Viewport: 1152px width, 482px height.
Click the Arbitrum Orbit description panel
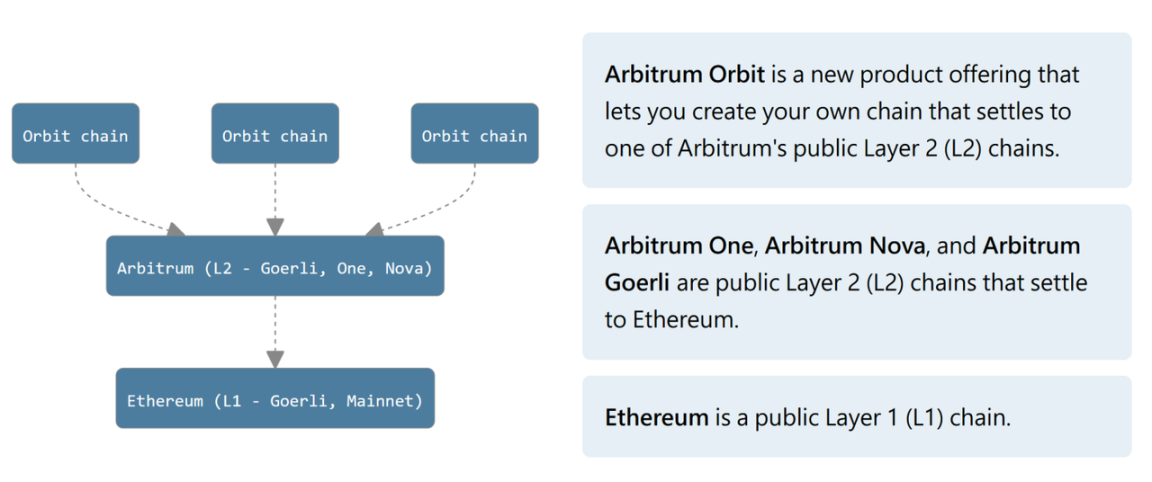857,110
